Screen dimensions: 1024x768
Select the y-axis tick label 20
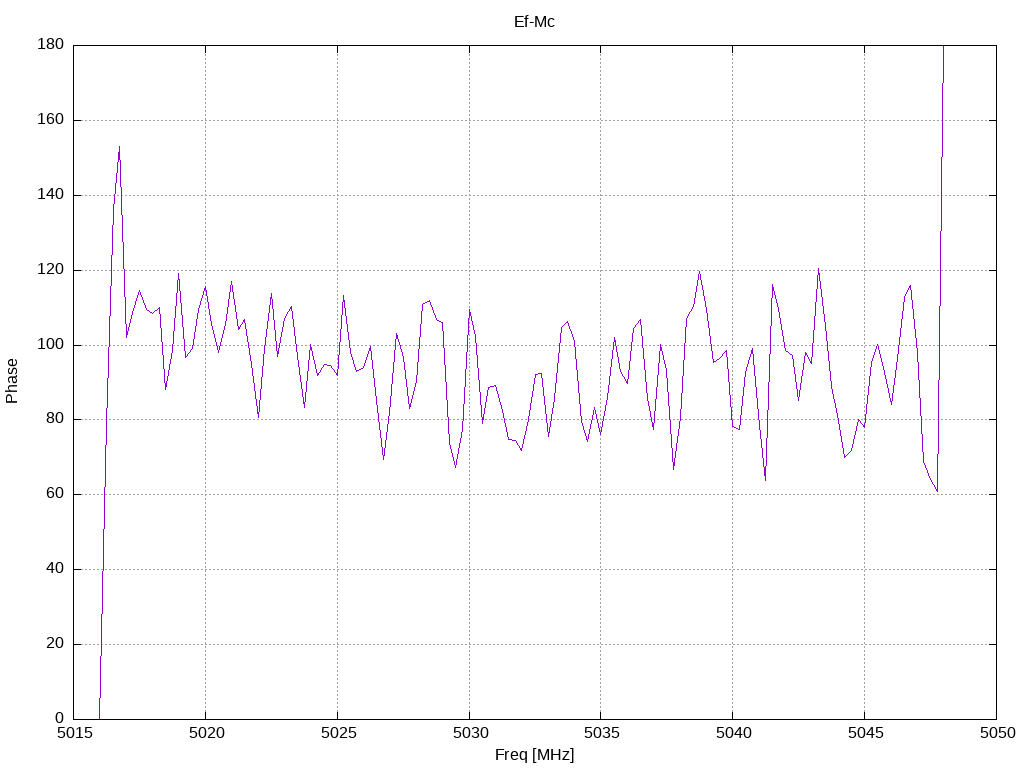click(x=55, y=644)
